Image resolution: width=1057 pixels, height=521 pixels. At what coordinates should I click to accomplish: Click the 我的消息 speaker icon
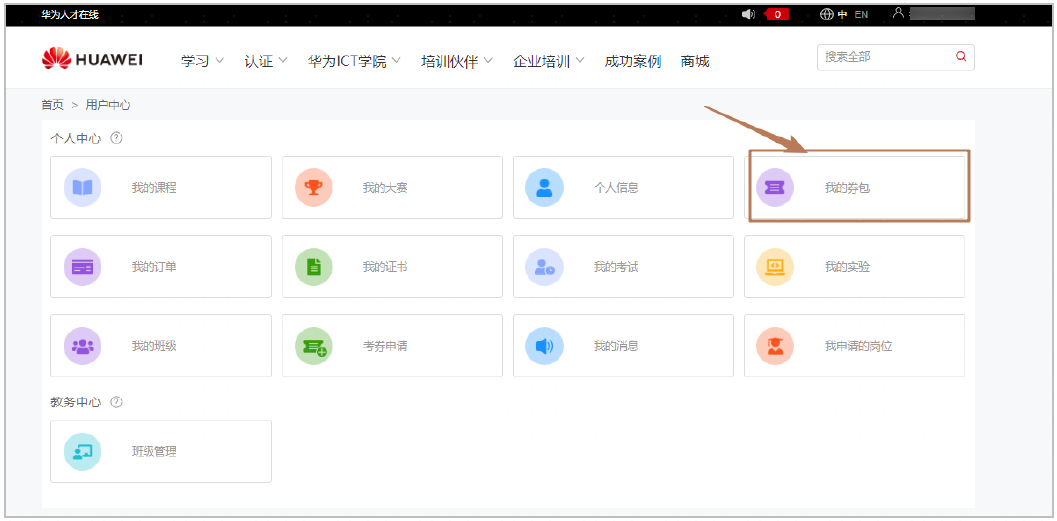click(x=544, y=346)
